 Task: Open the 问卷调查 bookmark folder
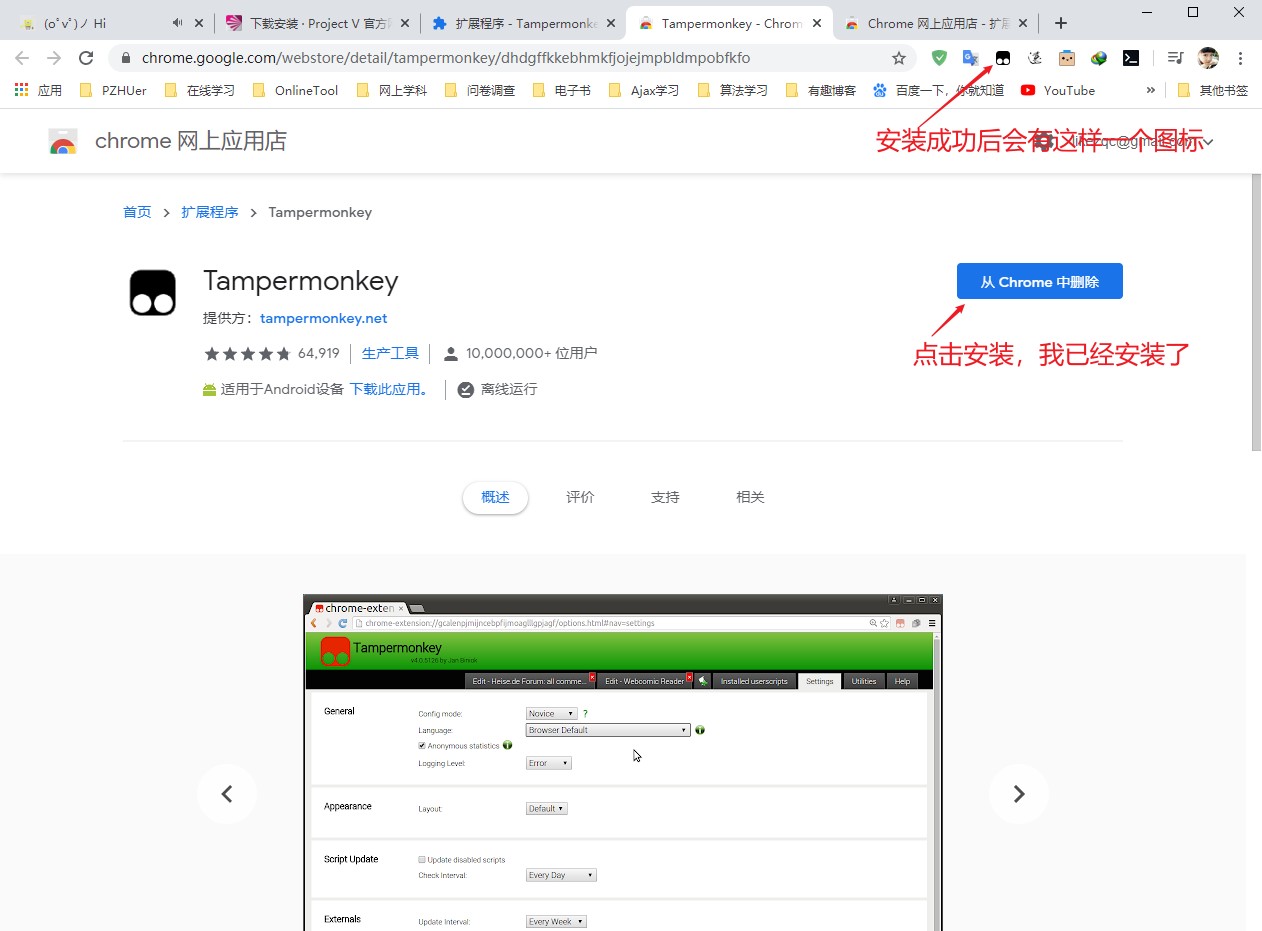(x=479, y=90)
